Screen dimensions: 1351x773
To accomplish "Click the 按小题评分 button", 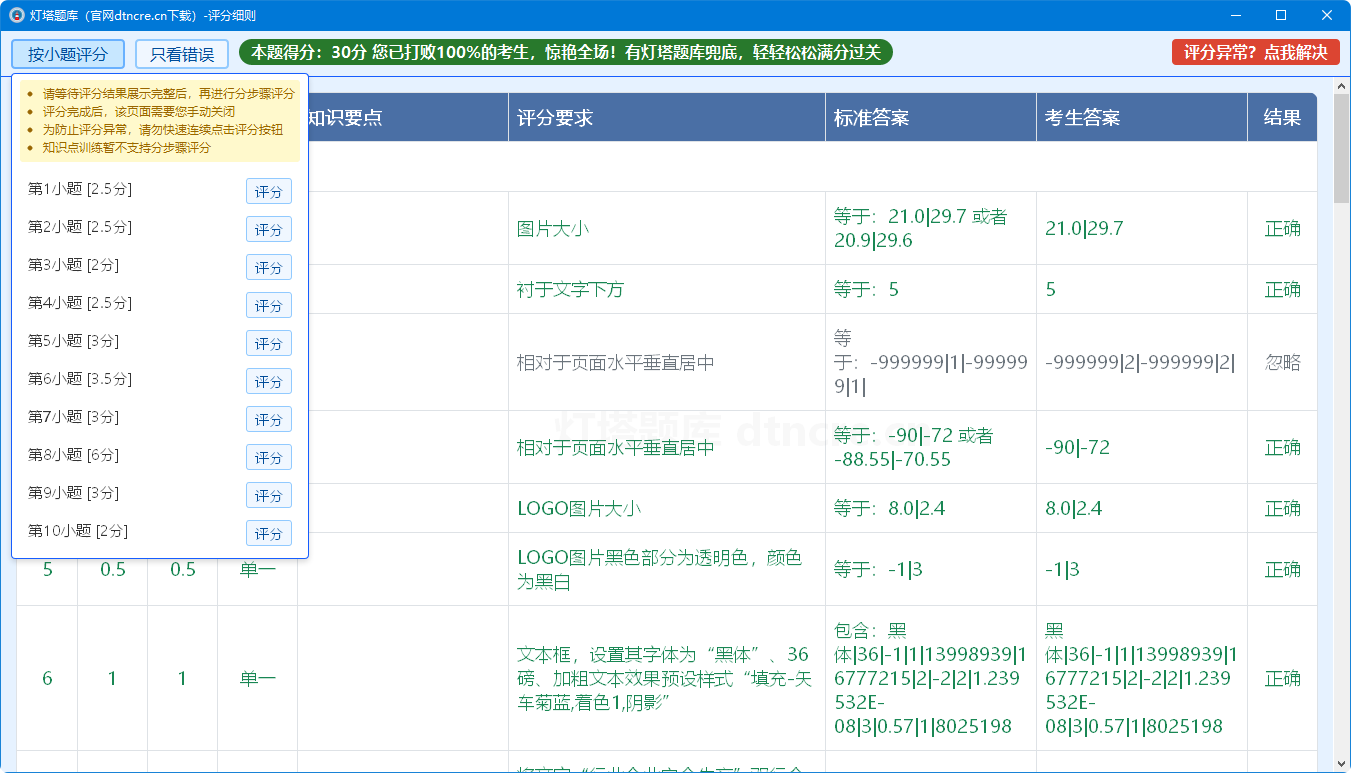I will pos(67,54).
